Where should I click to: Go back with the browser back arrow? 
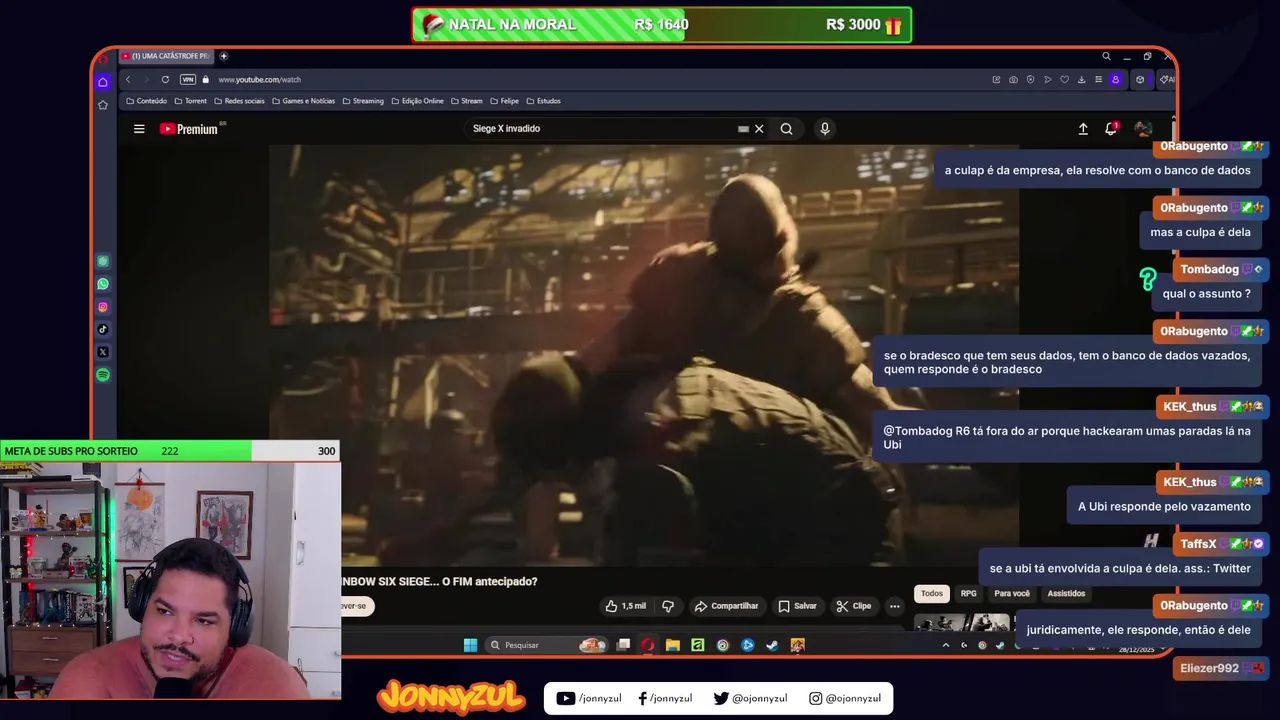(x=127, y=79)
